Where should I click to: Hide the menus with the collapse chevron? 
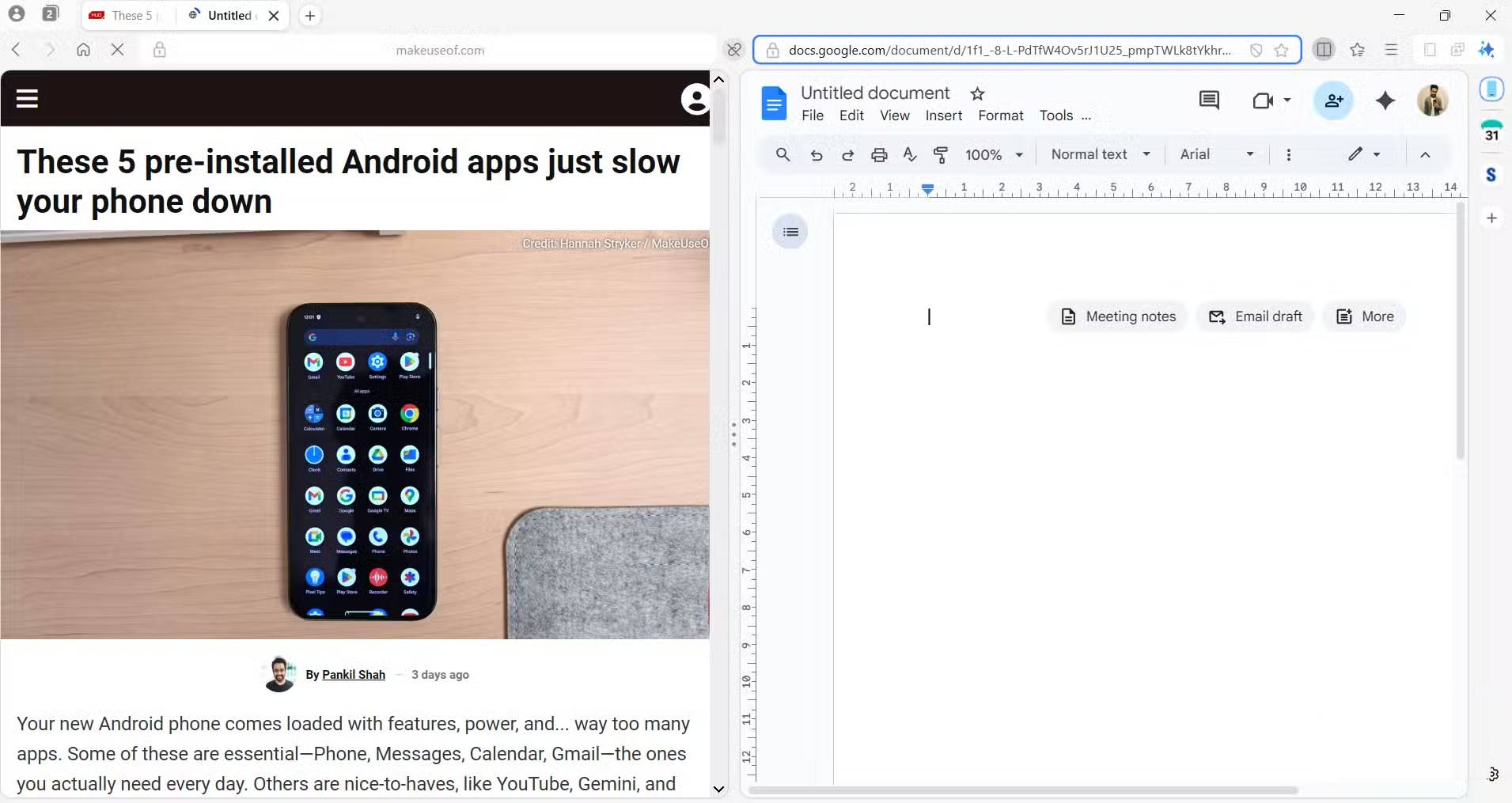[1425, 155]
